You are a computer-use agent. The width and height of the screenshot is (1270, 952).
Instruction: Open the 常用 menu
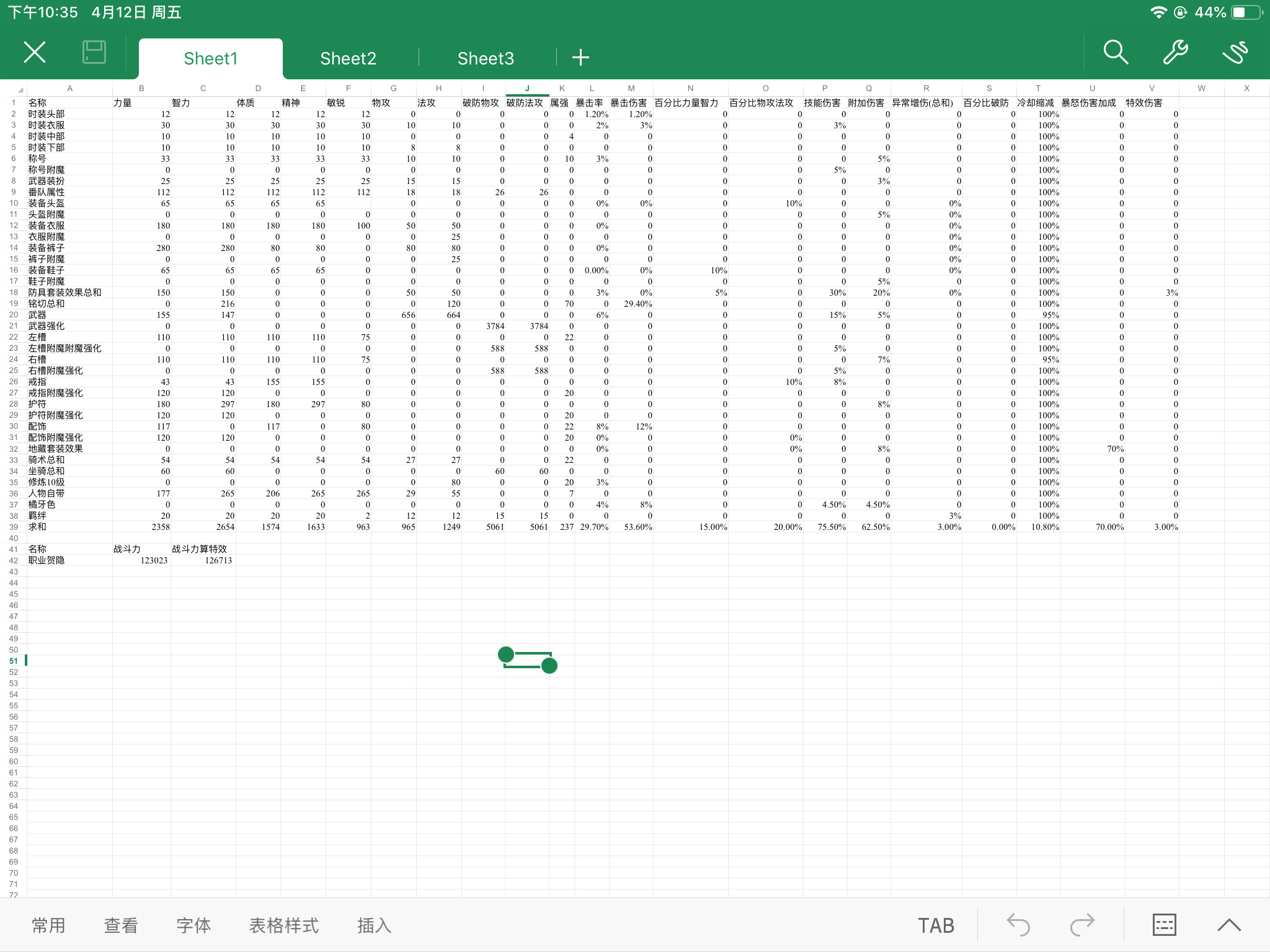[48, 925]
